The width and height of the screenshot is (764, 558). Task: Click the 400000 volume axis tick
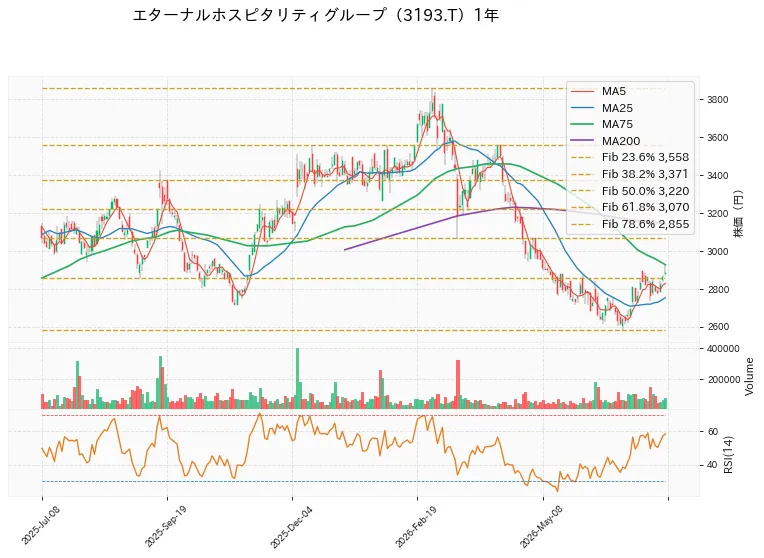pos(723,348)
